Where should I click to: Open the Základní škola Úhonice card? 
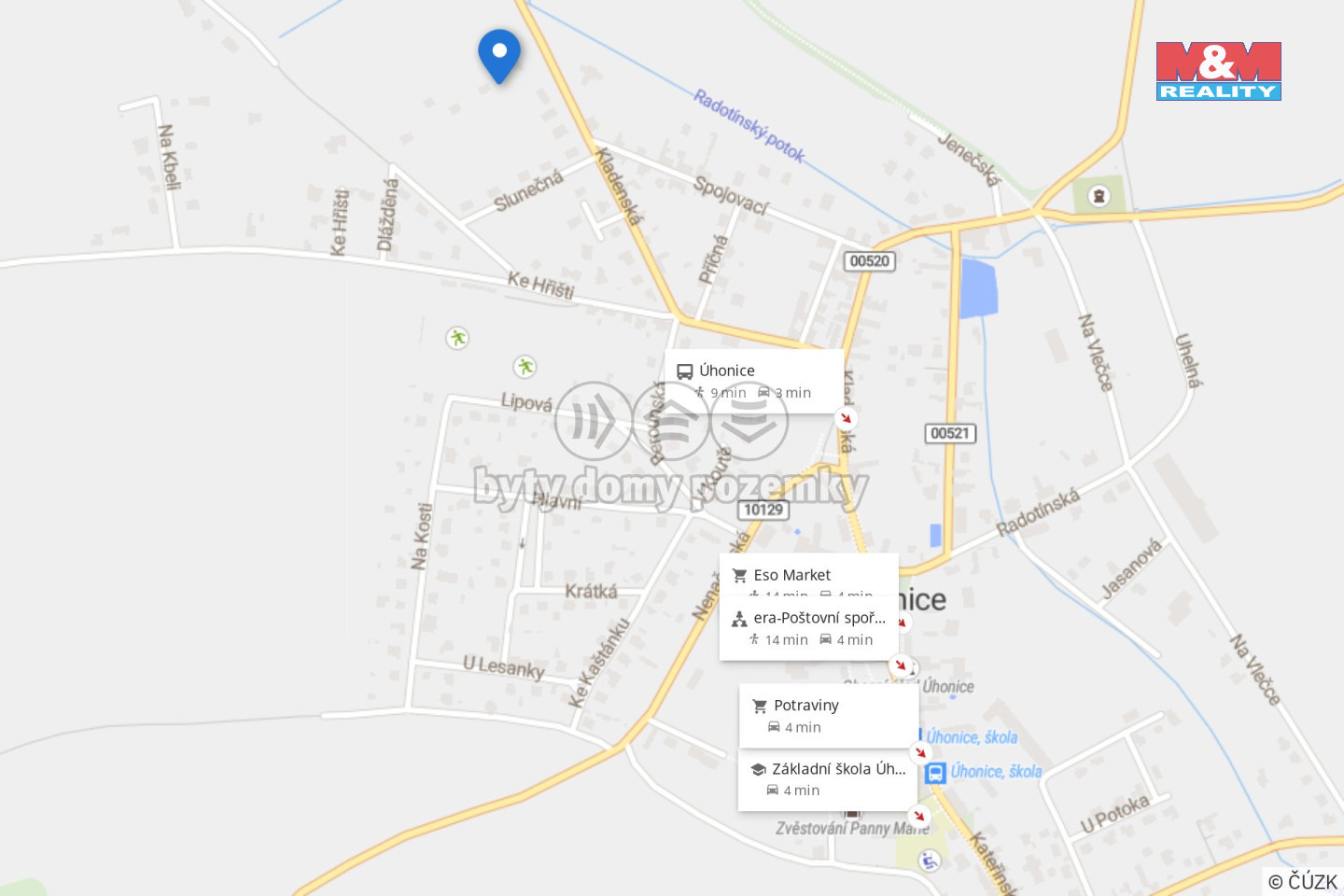tap(827, 779)
